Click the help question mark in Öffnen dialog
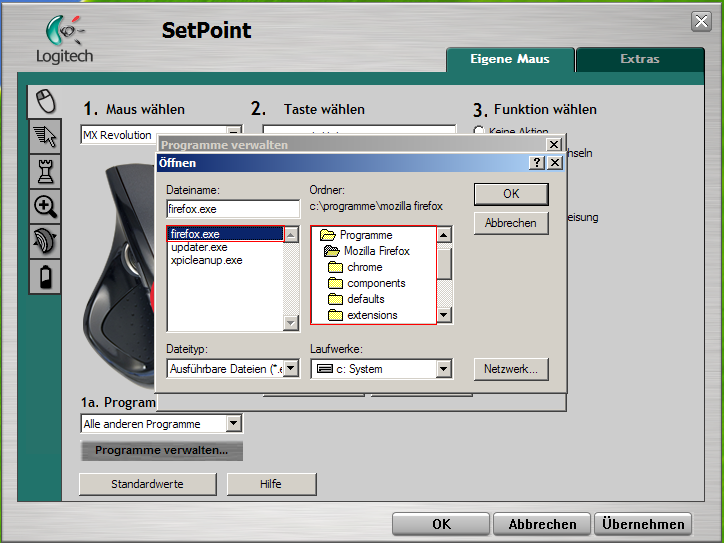 tap(536, 163)
